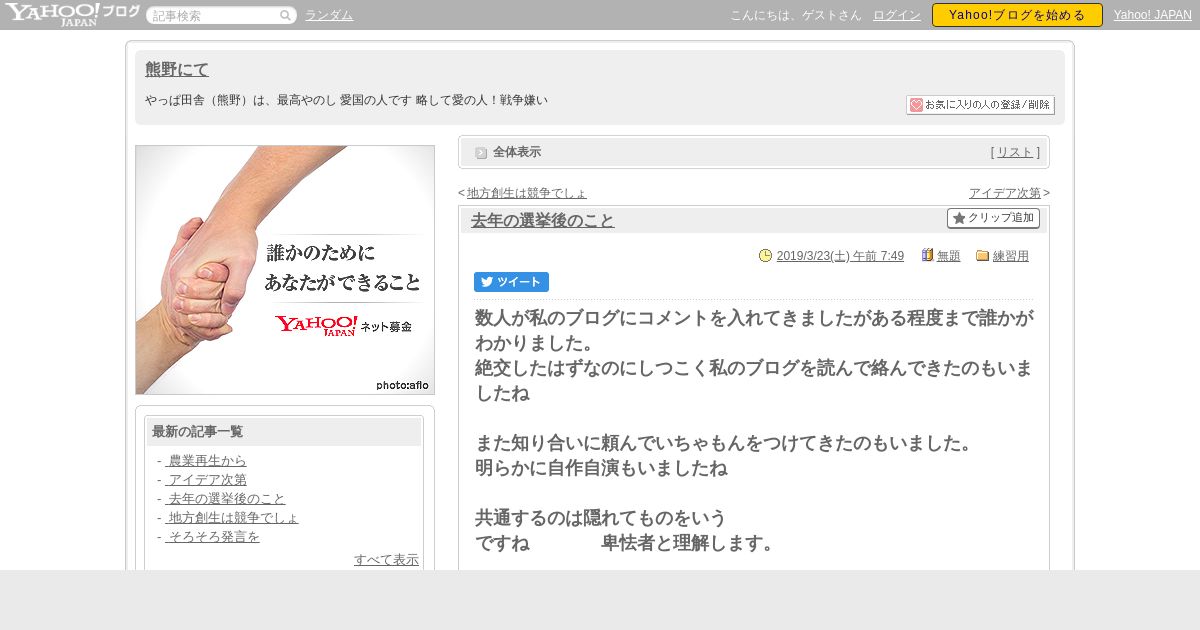Click the リスト link
The width and height of the screenshot is (1200, 630).
click(1015, 152)
